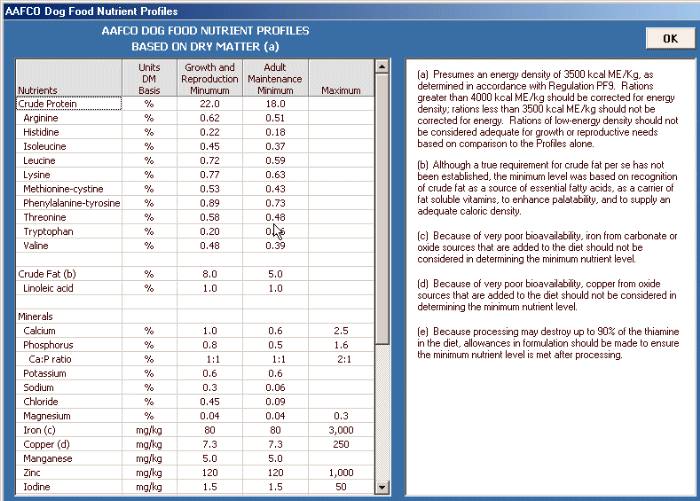This screenshot has width=700, height=501.
Task: Select the Magnesium row label
Action: 47,416
